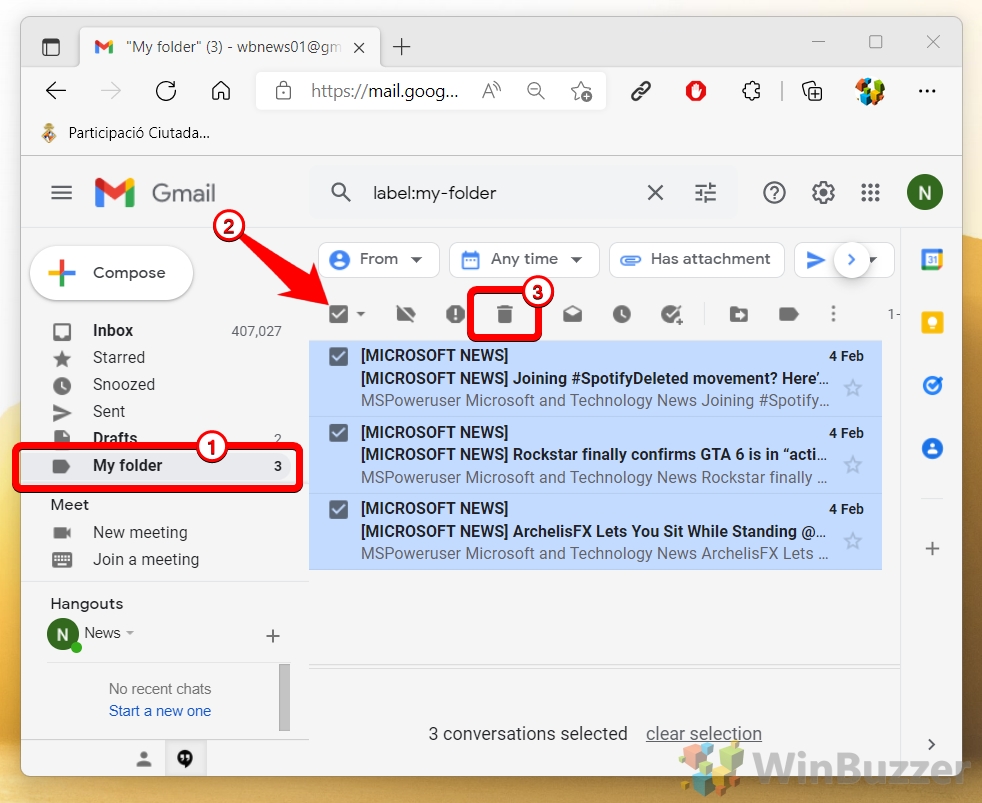
Task: Open the Google apps grid
Action: click(x=870, y=192)
